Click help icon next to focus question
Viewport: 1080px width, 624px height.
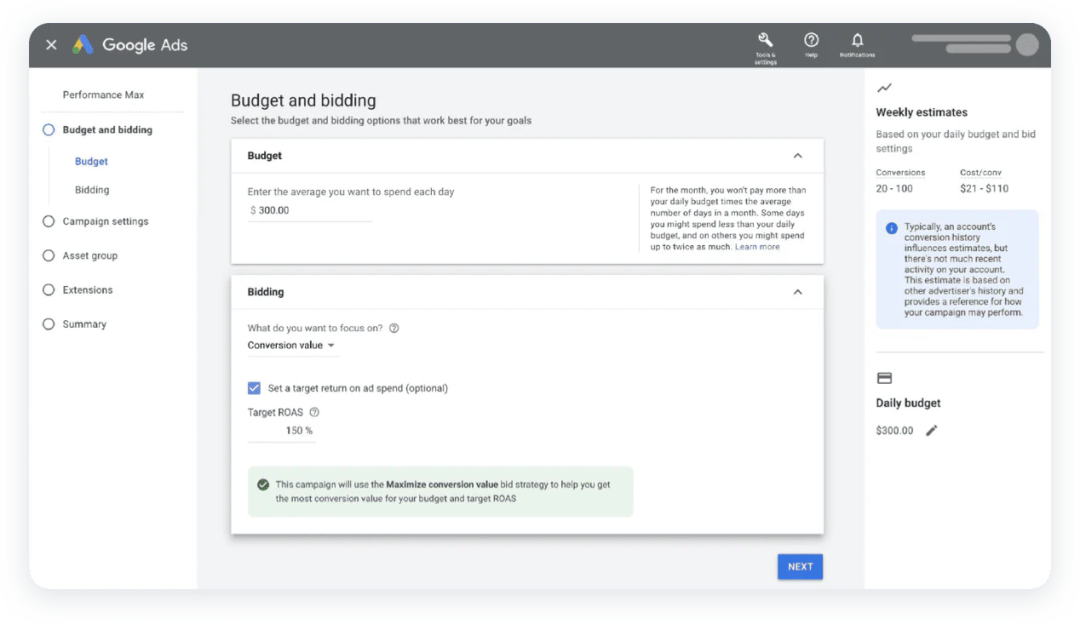coord(394,328)
